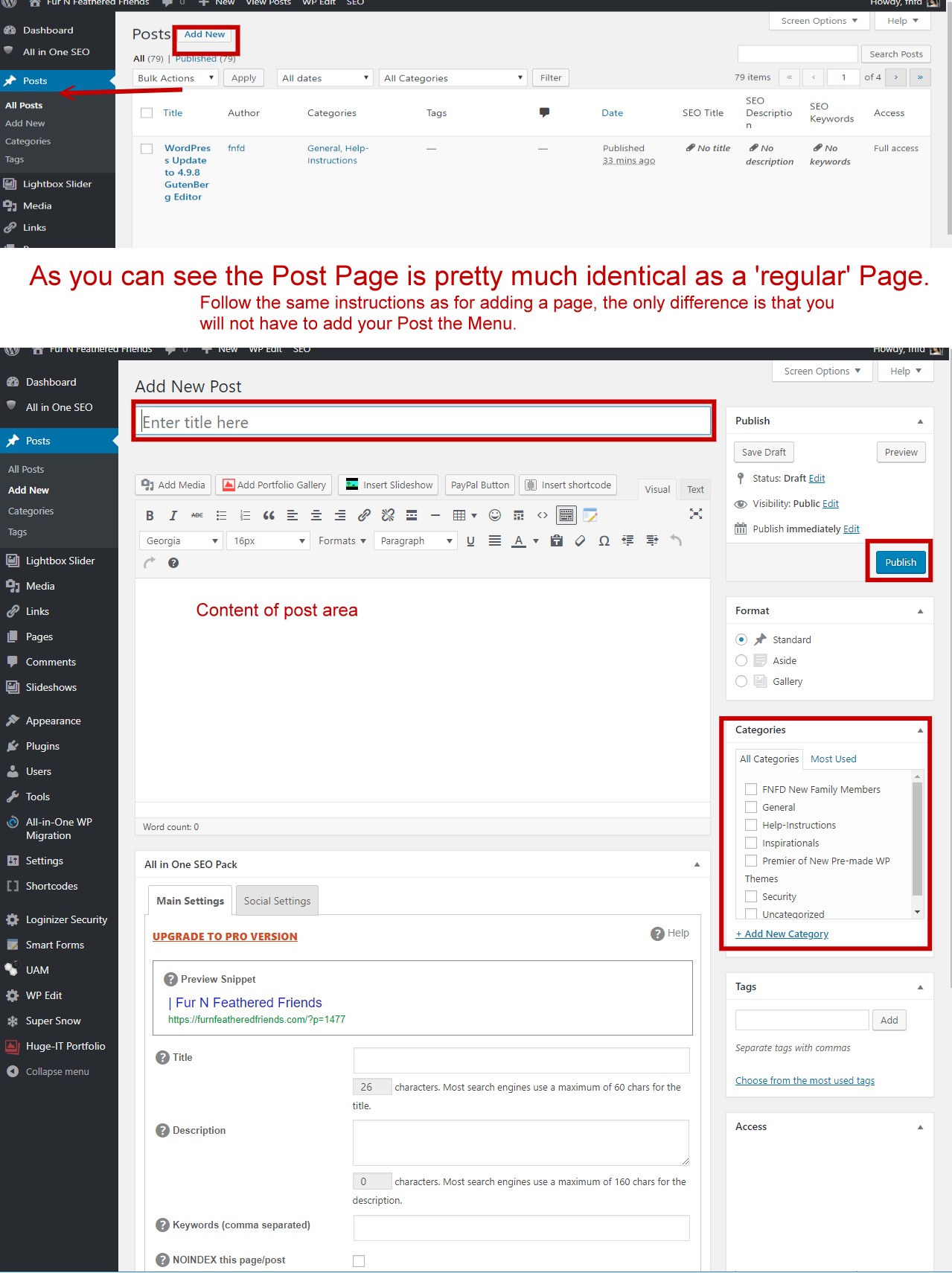Align text center
Image resolution: width=952 pixels, height=1273 pixels.
click(316, 515)
